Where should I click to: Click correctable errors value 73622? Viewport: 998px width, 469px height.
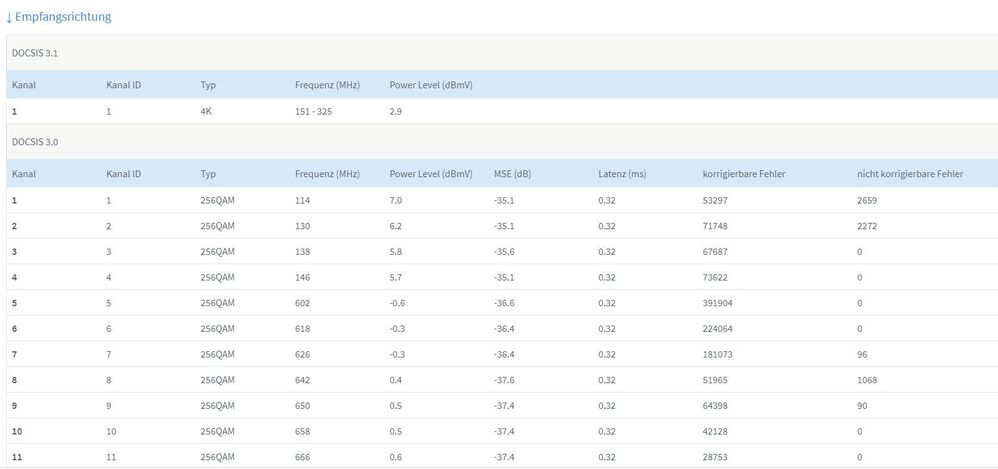point(715,277)
